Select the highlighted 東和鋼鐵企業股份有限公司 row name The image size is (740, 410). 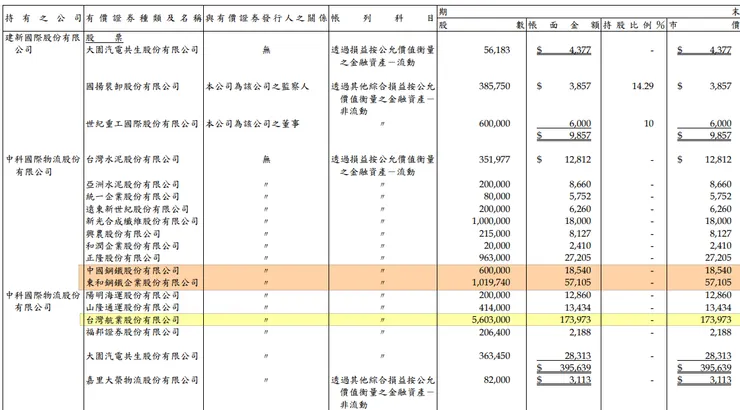point(142,283)
